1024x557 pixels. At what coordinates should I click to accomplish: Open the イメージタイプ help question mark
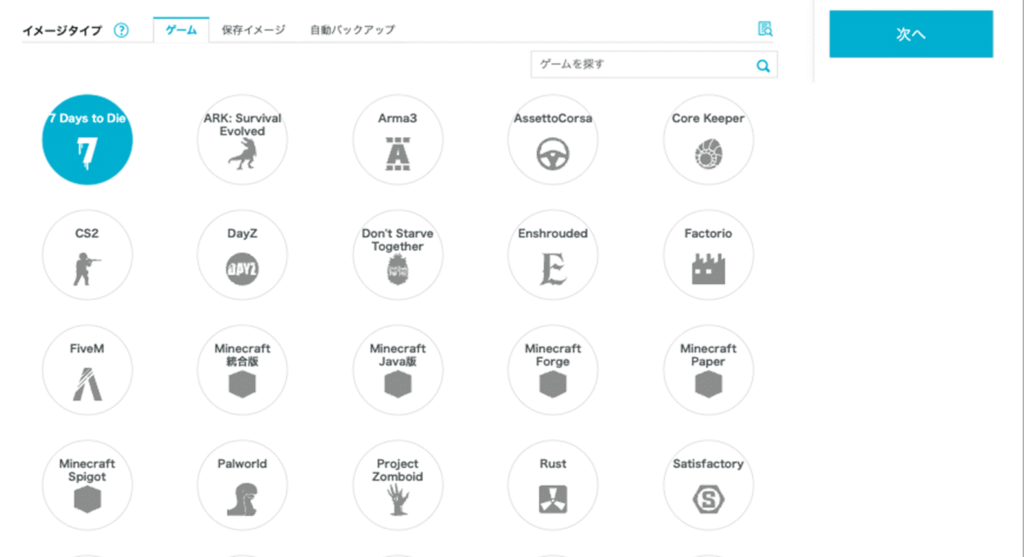click(121, 30)
